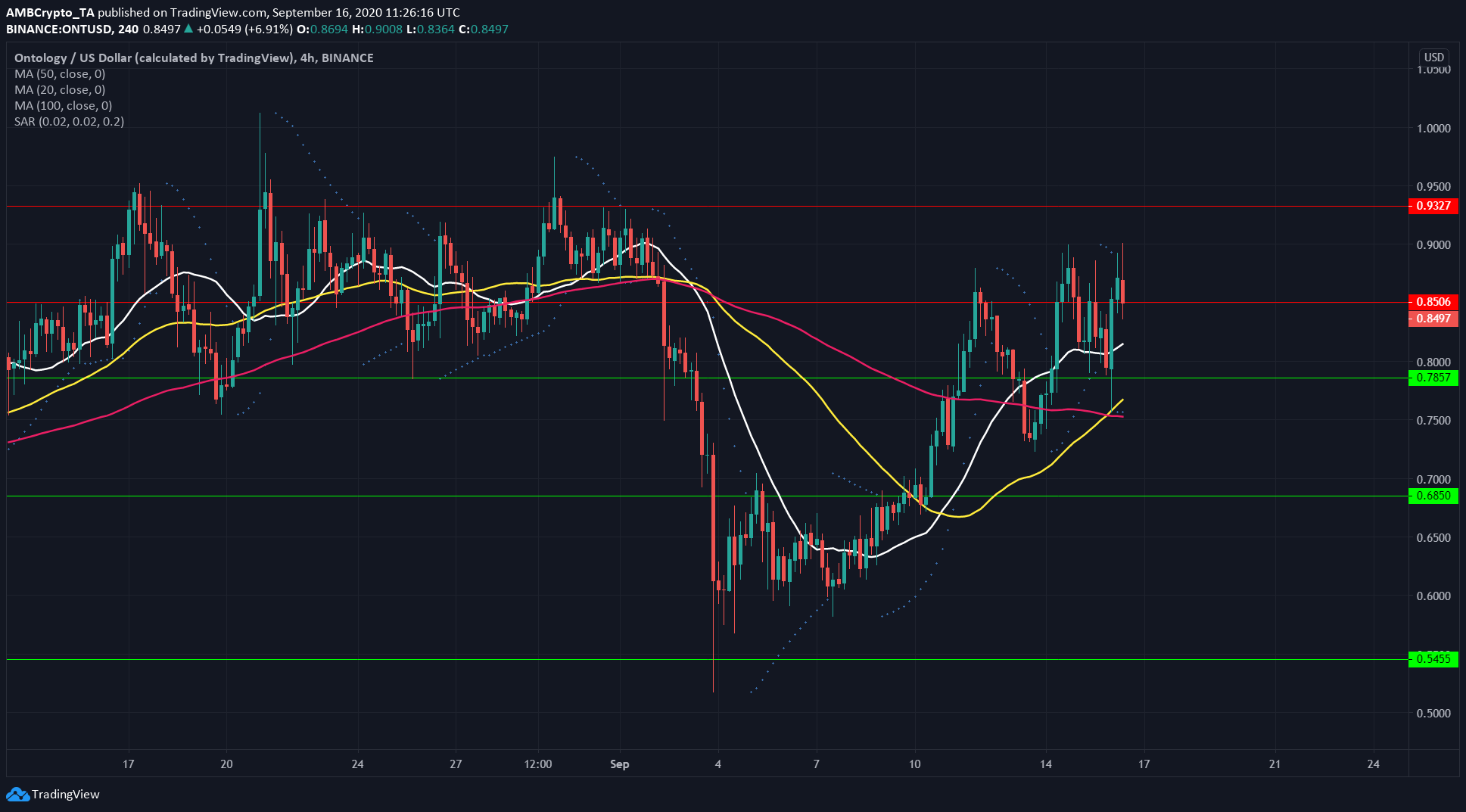The image size is (1466, 812).
Task: Click the Ontology / US Dollar chart title
Action: (194, 58)
